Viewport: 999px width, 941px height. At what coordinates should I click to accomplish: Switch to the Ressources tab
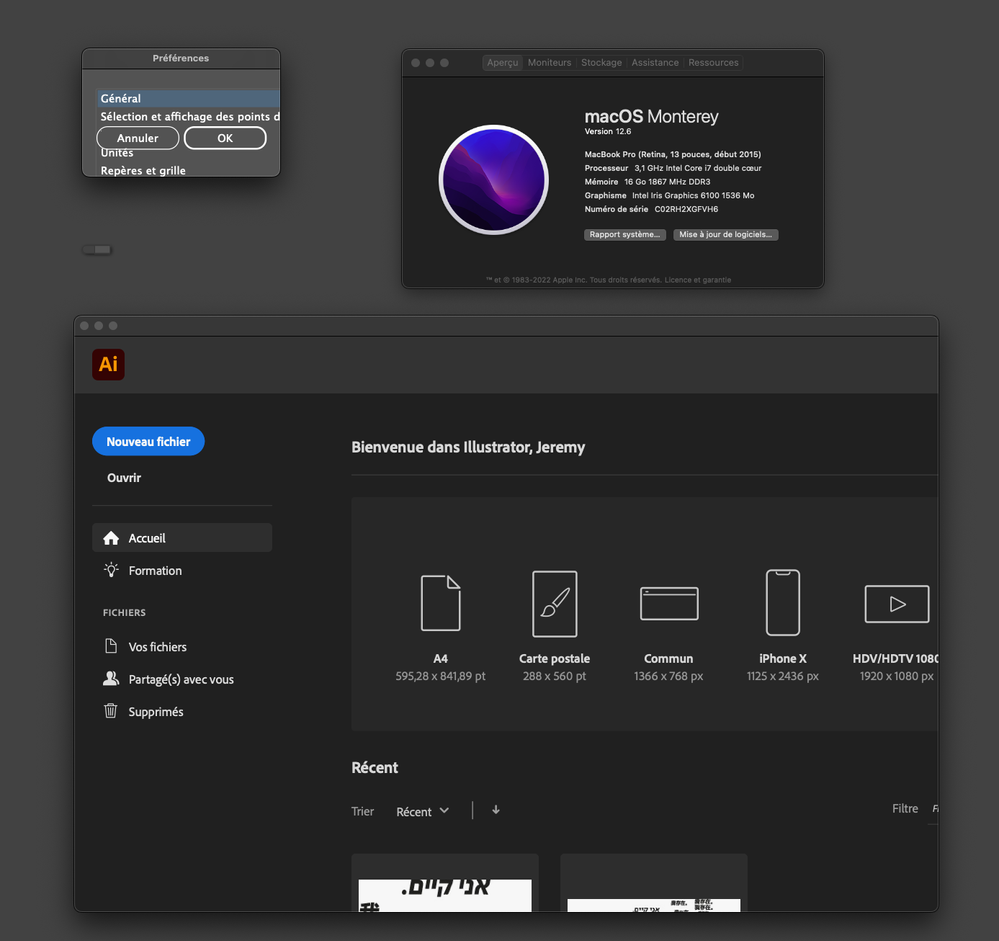(714, 62)
